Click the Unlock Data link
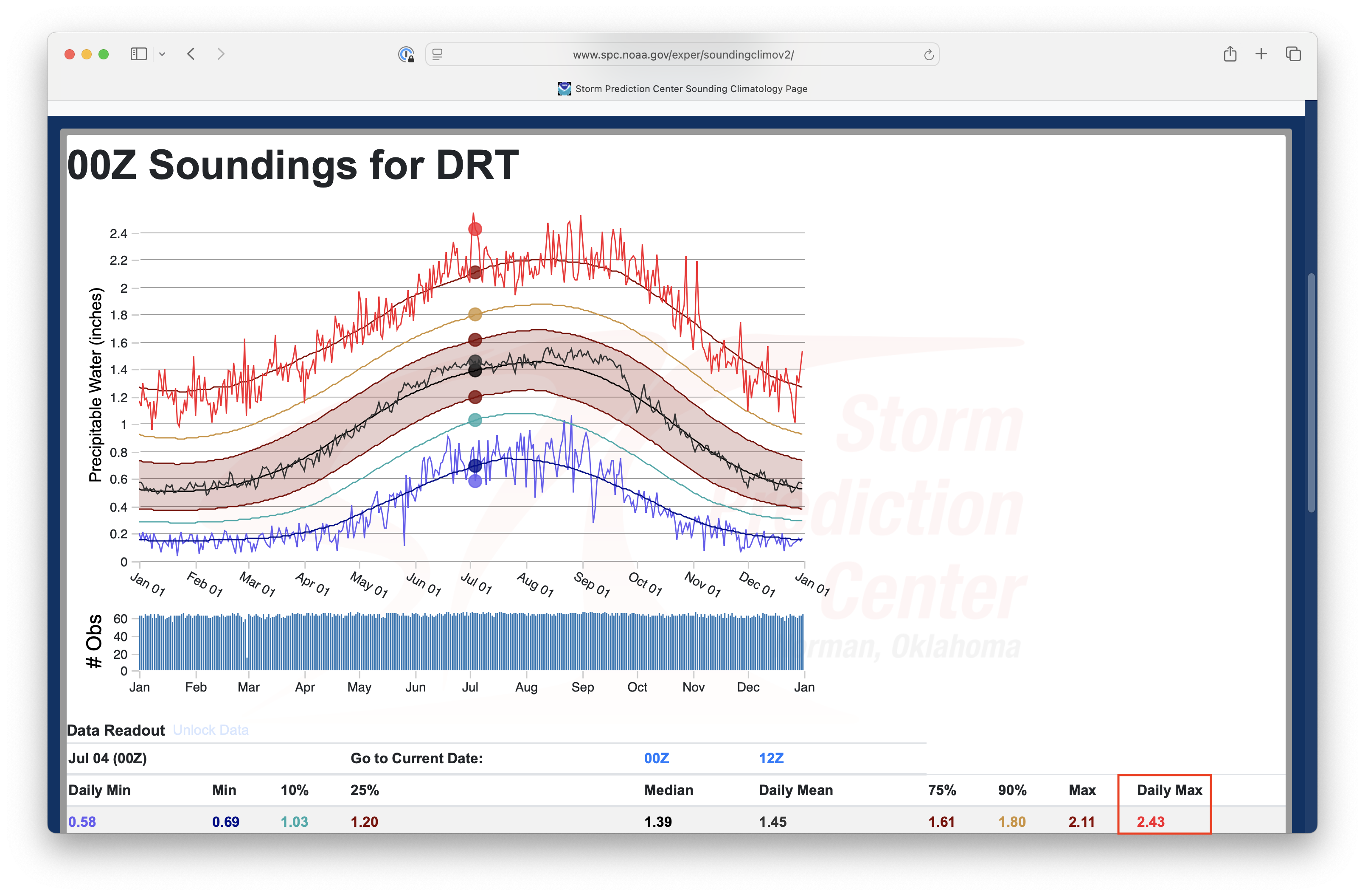The width and height of the screenshot is (1365, 896). coord(211,730)
